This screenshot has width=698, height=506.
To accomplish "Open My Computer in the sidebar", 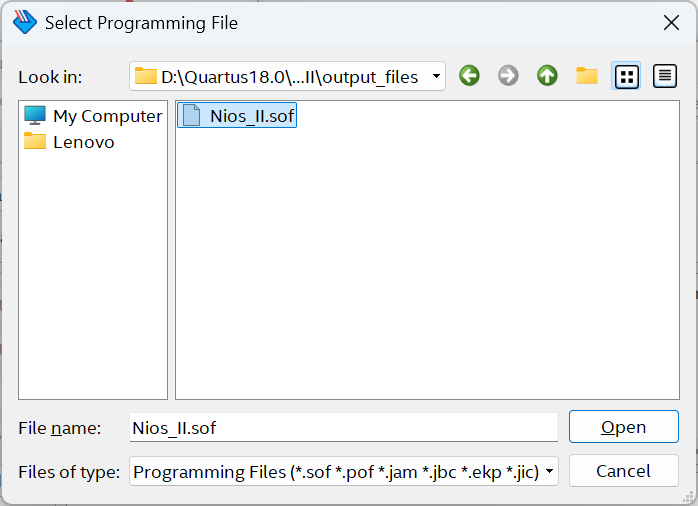I will (93, 116).
